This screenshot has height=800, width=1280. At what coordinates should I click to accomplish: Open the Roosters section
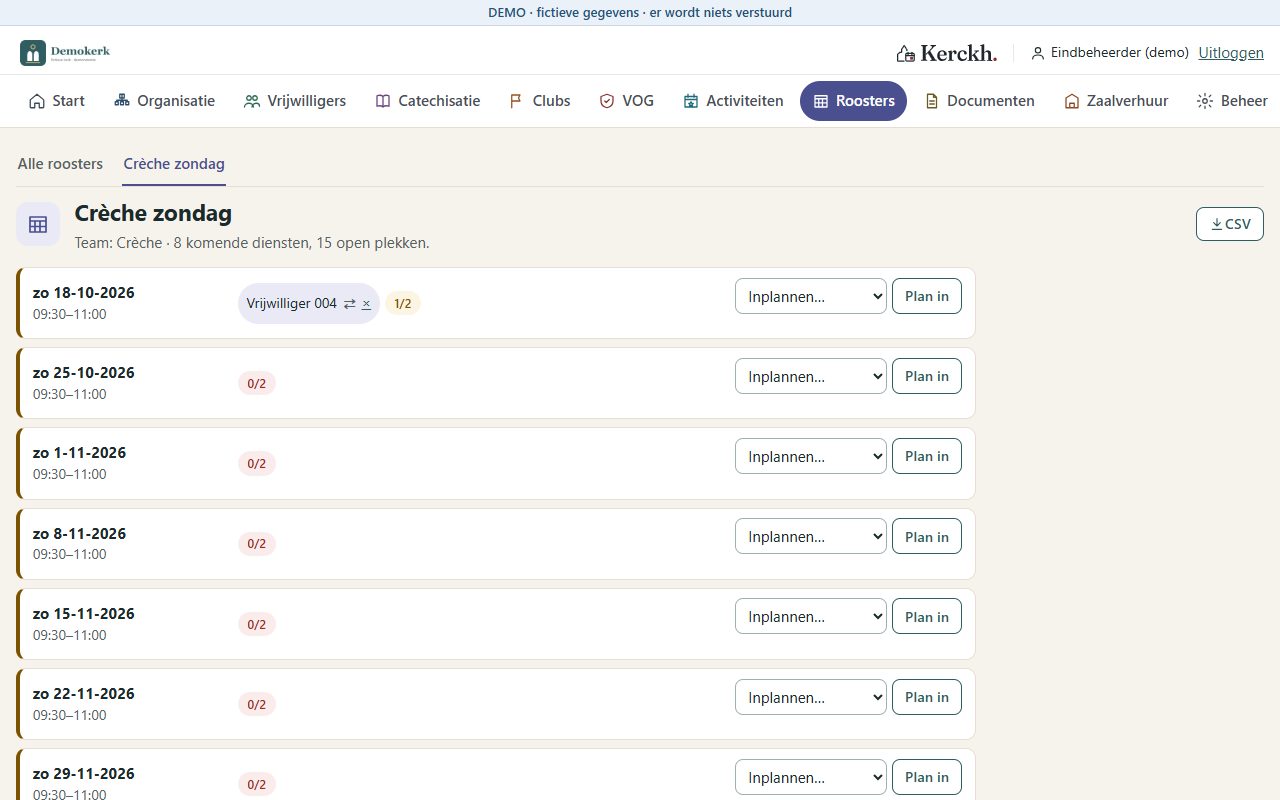tap(853, 101)
